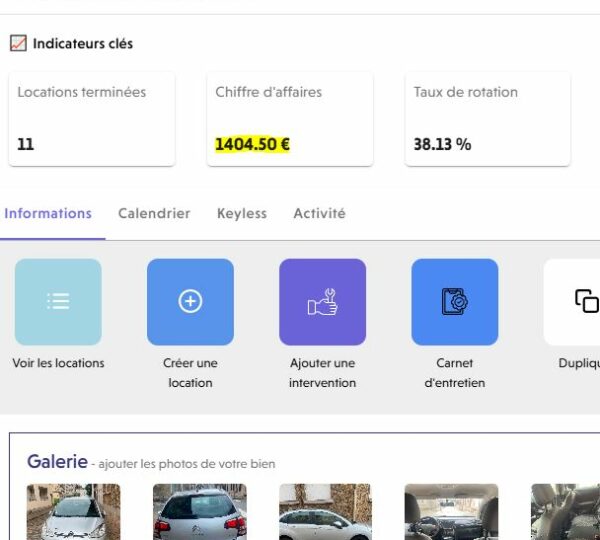Viewport: 600px width, 540px height.
Task: Click the list icon for Voir les locations
Action: (58, 302)
